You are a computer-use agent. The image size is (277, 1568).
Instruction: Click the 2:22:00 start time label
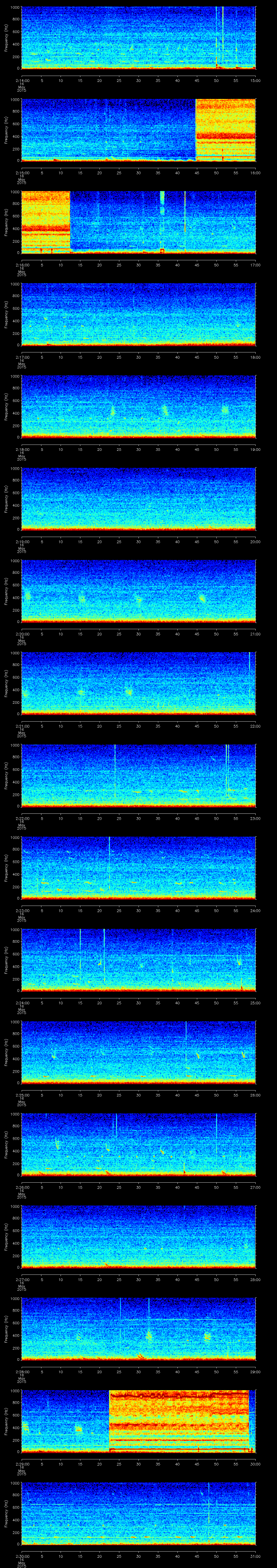[22, 818]
